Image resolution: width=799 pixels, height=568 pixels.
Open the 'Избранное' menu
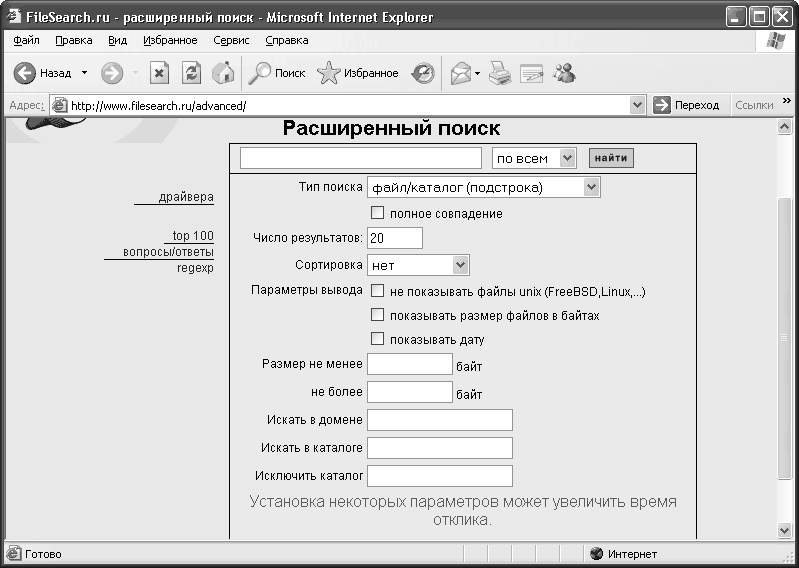[x=170, y=40]
